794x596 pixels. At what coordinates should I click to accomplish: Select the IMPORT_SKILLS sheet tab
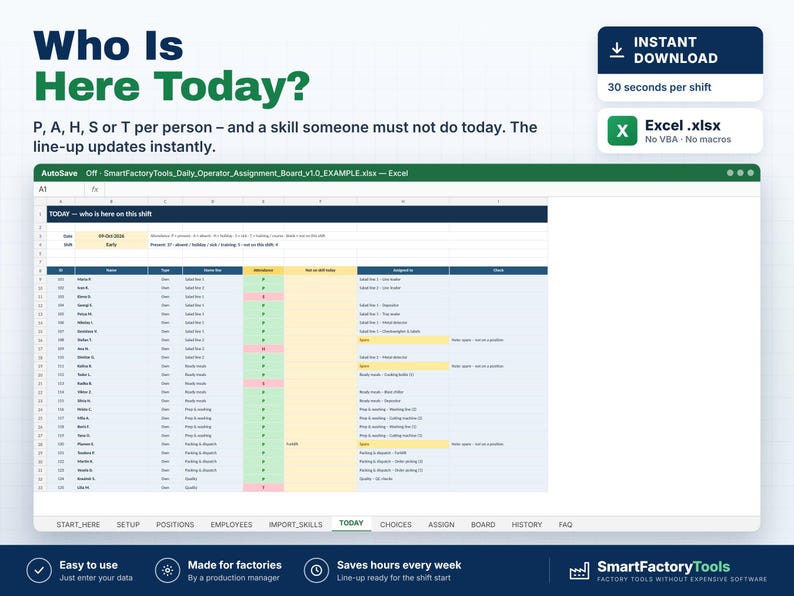[296, 525]
